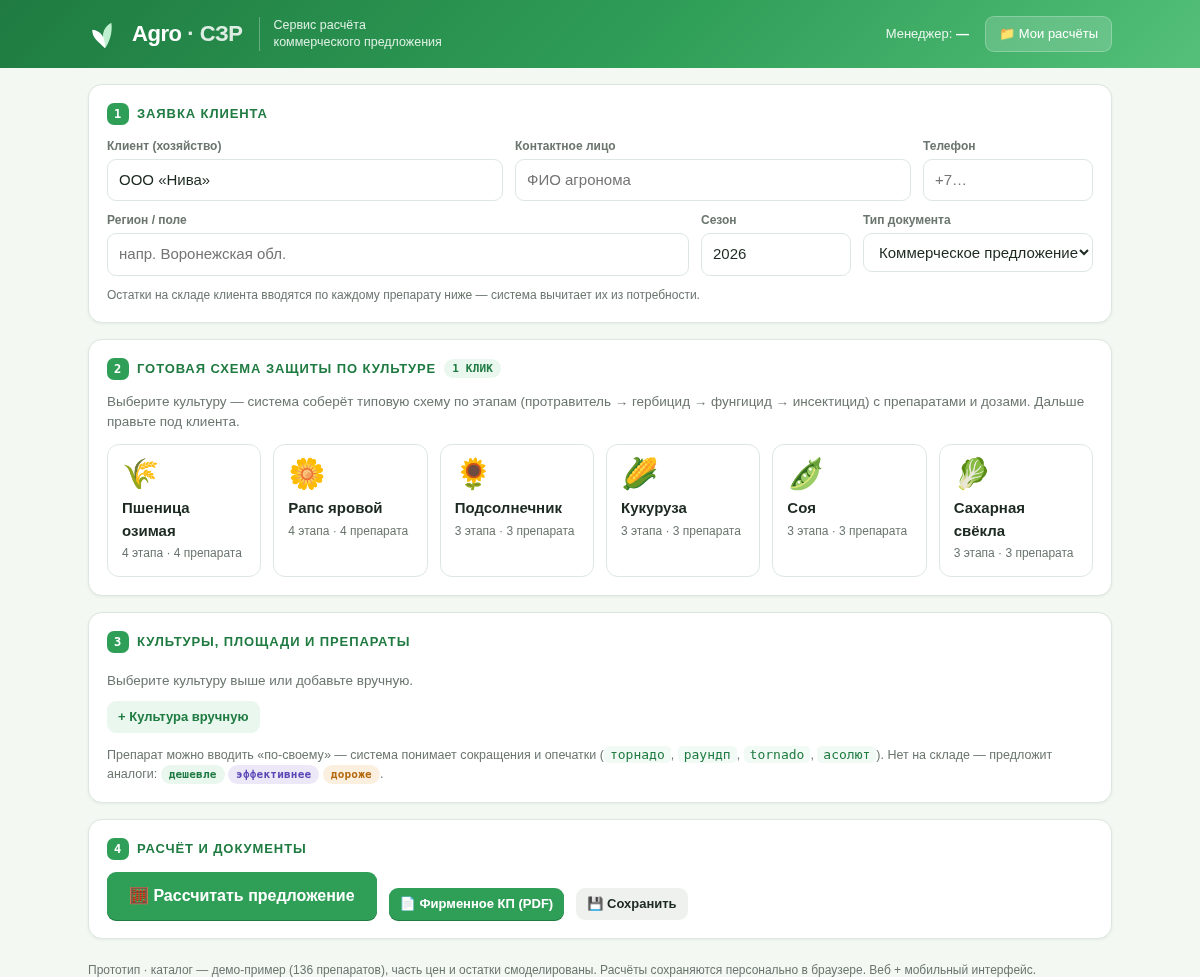Click the Телефон input field
Viewport: 1200px width, 977px height.
(1008, 180)
